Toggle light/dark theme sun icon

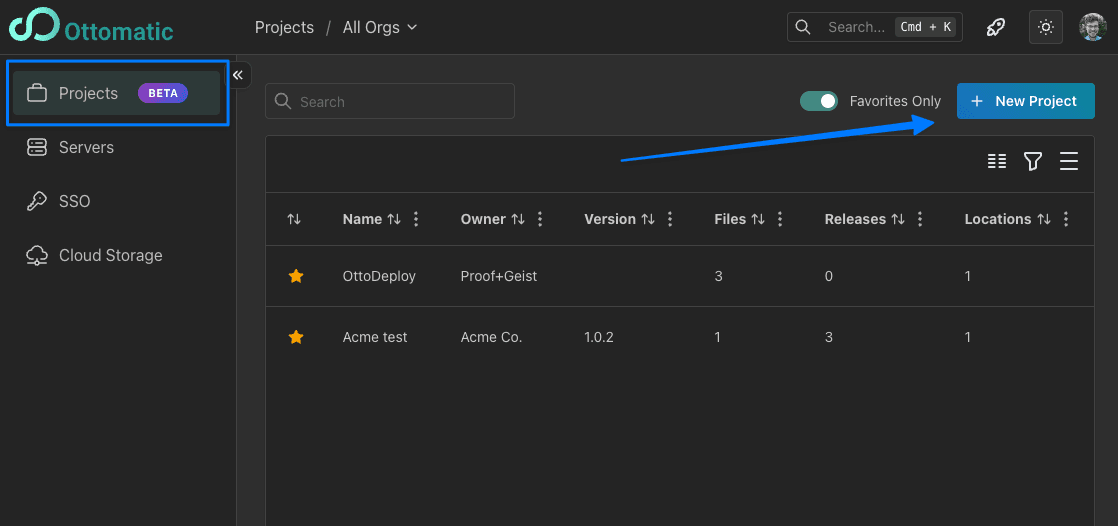[1046, 27]
